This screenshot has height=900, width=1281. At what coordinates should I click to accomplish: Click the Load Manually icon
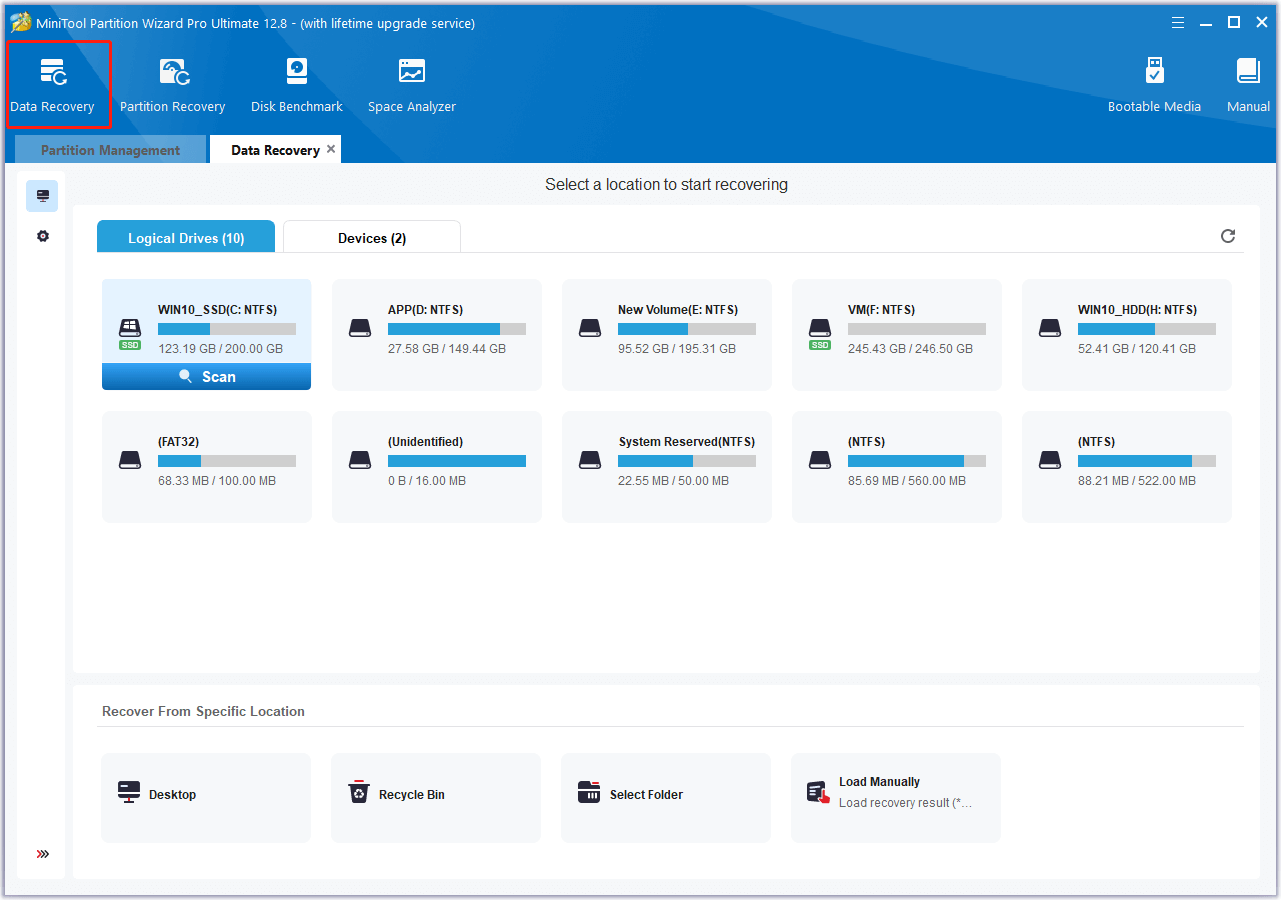(818, 793)
